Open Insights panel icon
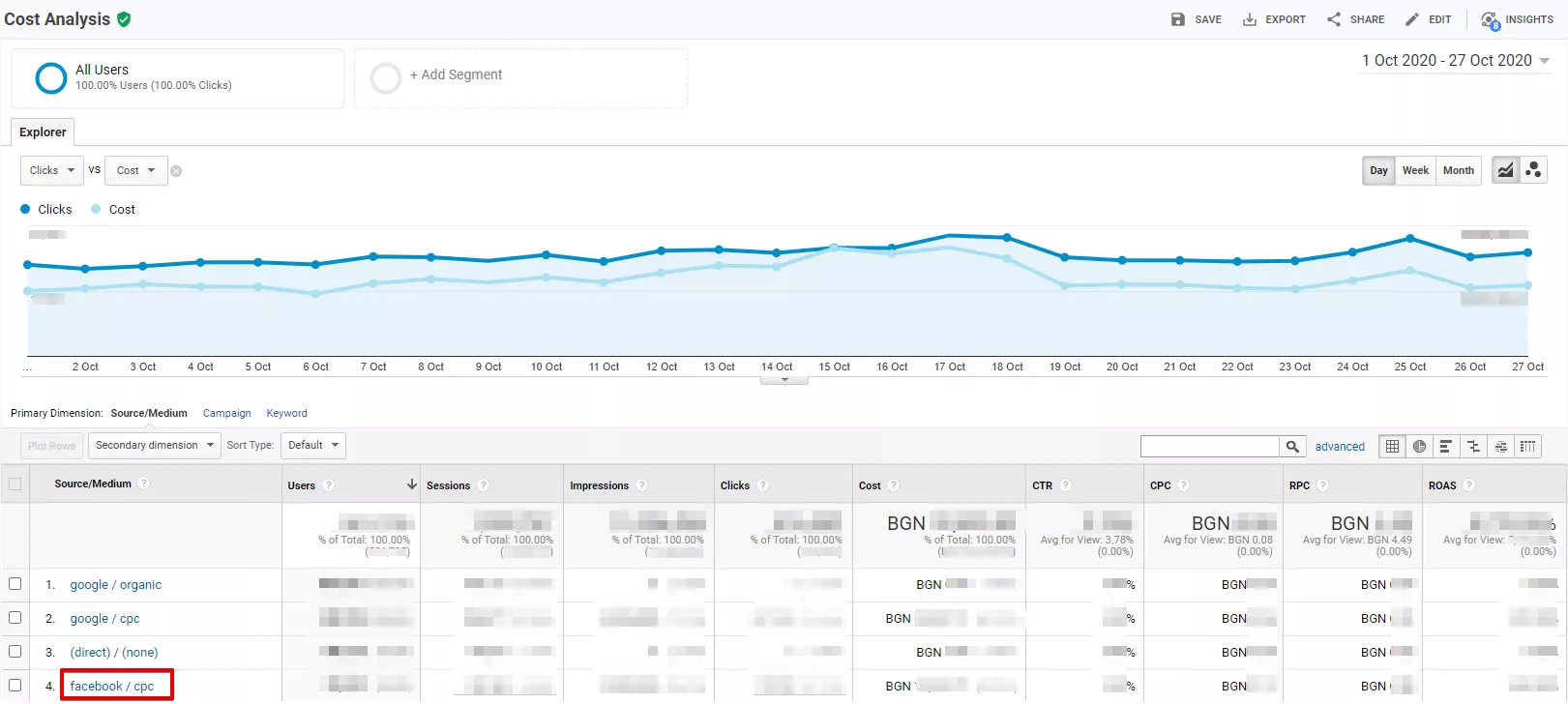 (x=1490, y=19)
